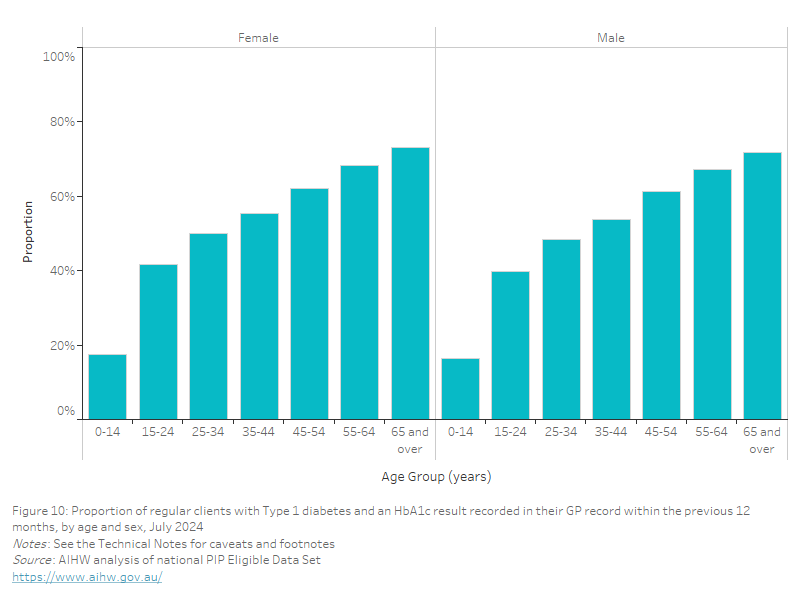Select the Male panel header
The width and height of the screenshot is (800, 600).
(x=610, y=38)
